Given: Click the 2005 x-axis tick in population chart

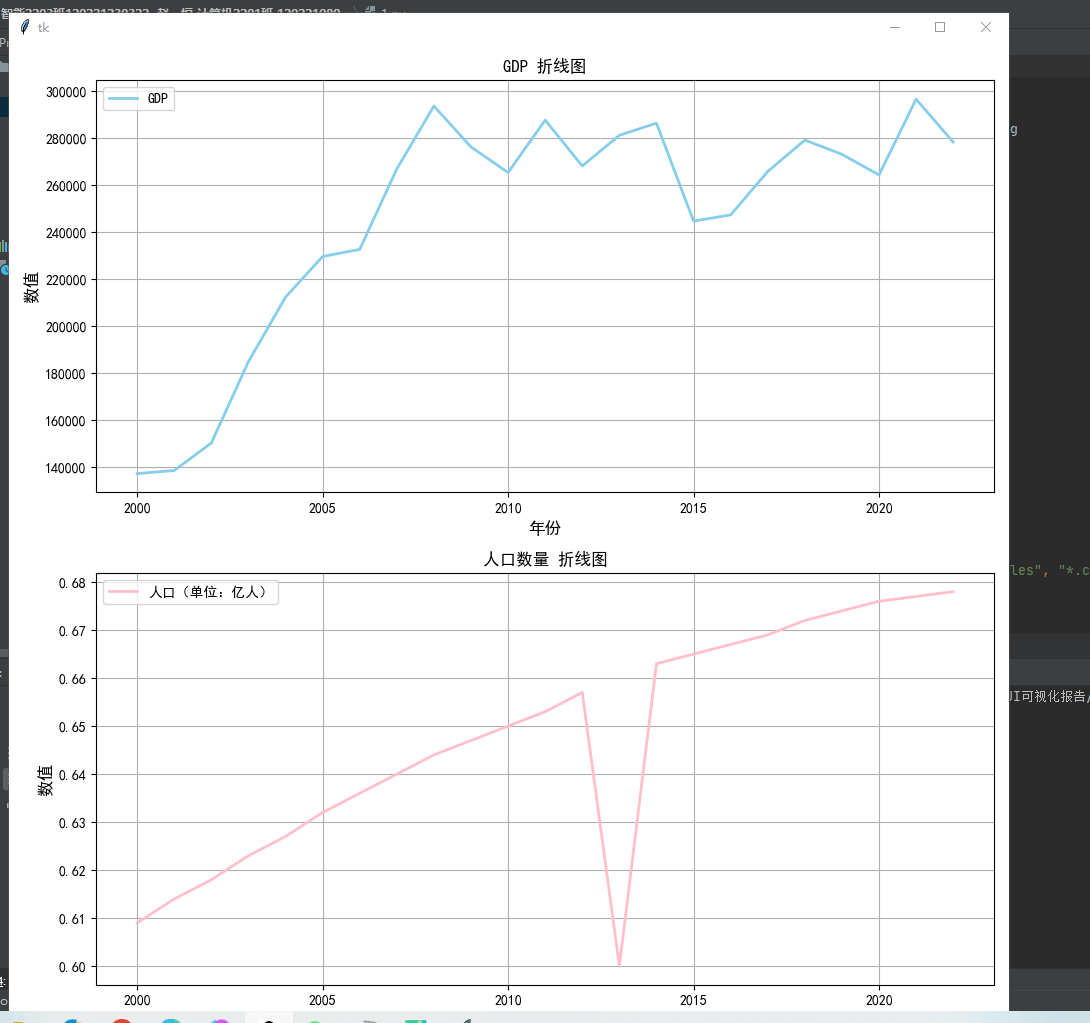Looking at the screenshot, I should [323, 1000].
